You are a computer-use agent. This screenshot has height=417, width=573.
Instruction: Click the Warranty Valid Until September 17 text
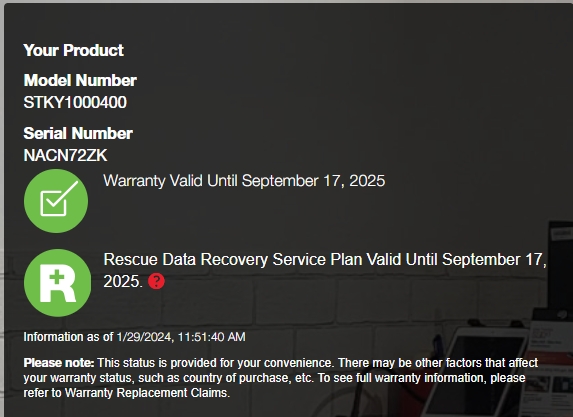(x=244, y=181)
